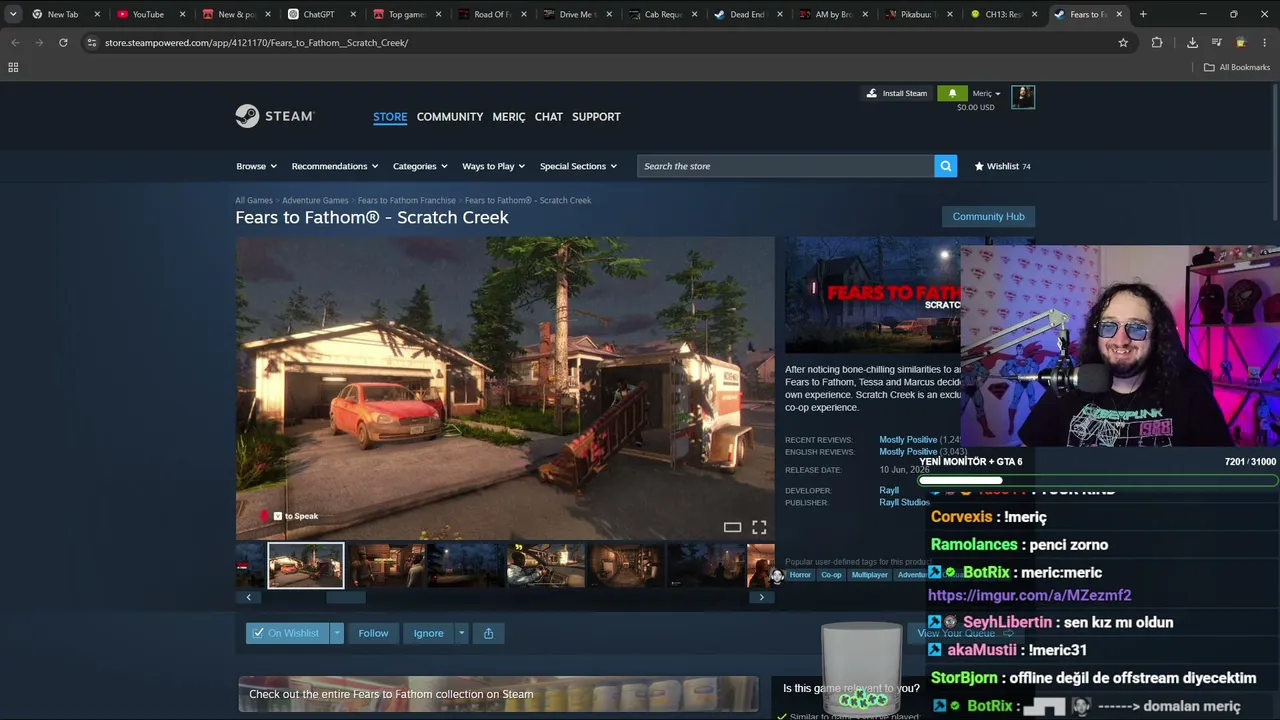This screenshot has height=720, width=1280.
Task: Open the COMMUNITY menu
Action: click(x=450, y=117)
